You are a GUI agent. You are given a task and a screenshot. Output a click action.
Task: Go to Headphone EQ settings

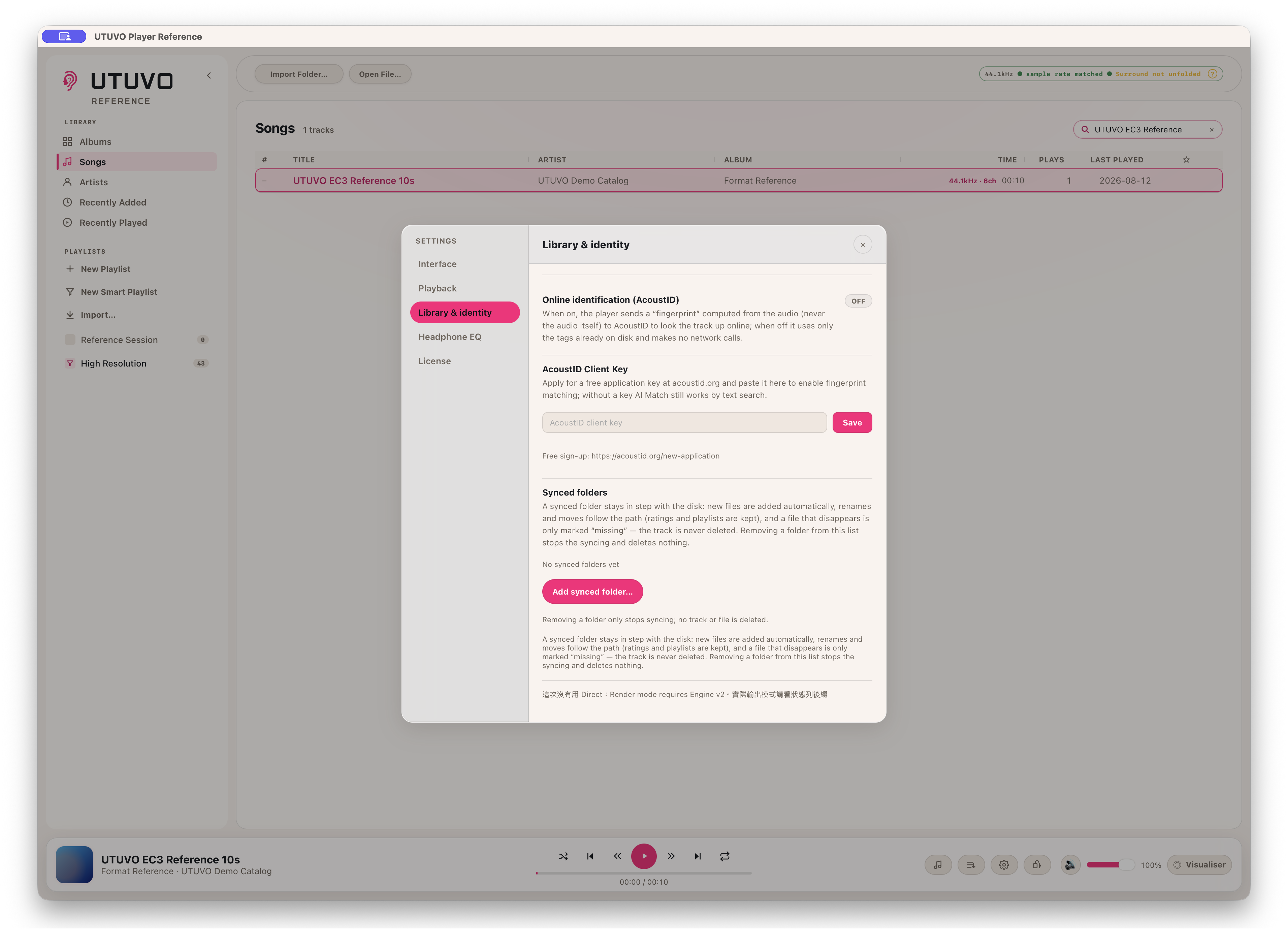point(464,337)
